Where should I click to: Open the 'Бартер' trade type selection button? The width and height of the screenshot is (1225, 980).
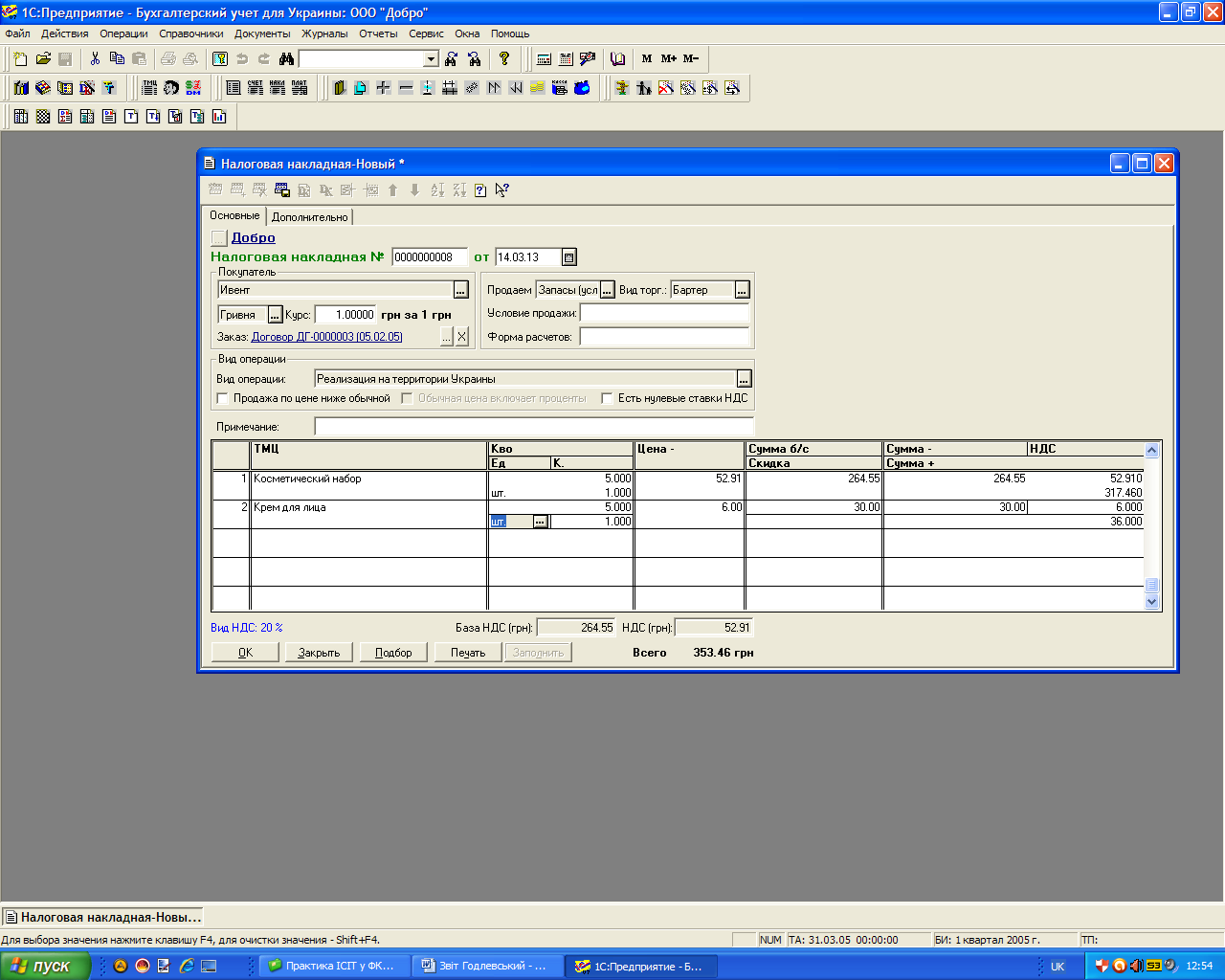coord(742,290)
